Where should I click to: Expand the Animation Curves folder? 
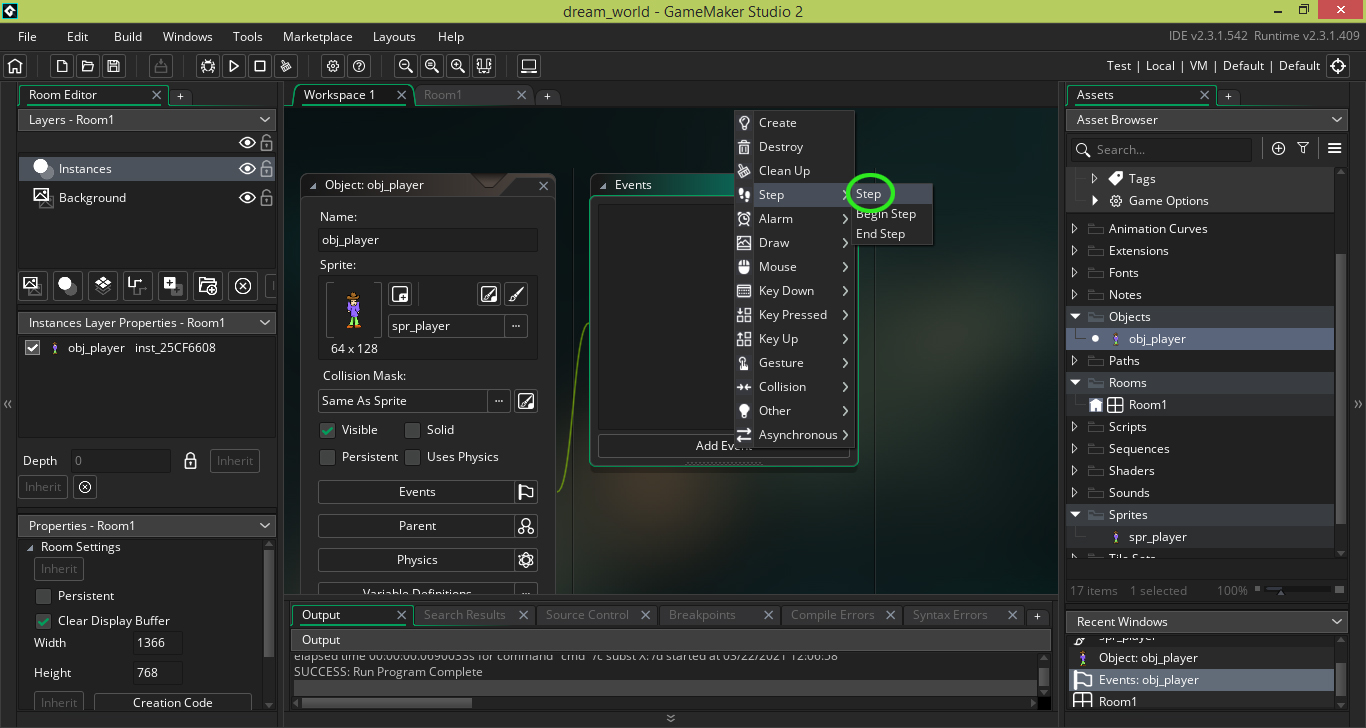tap(1075, 229)
